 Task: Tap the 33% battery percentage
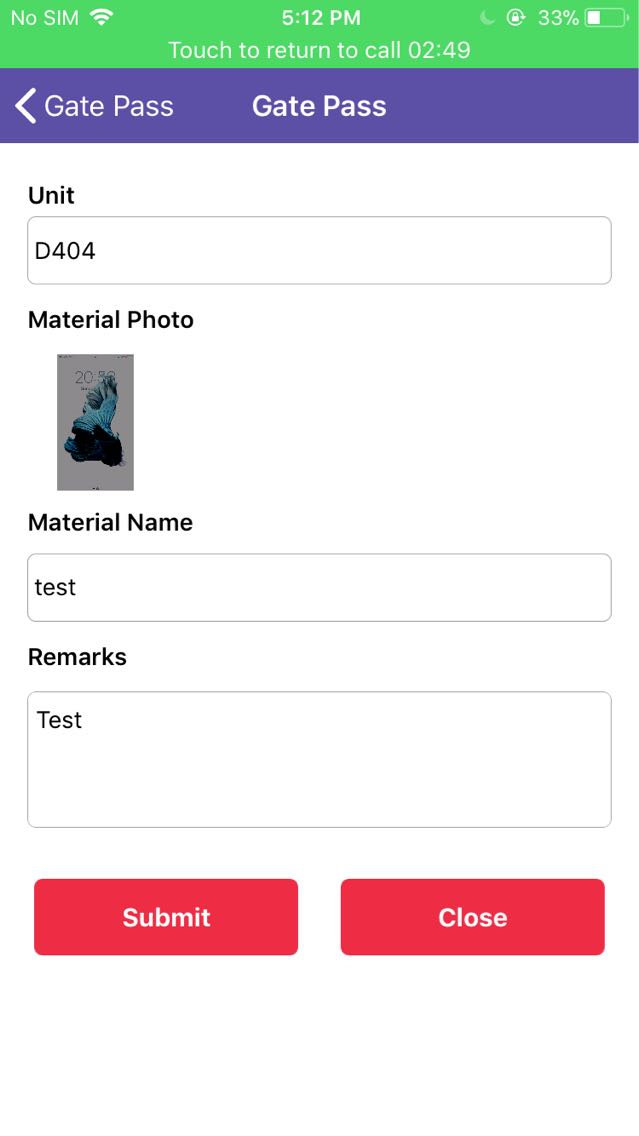[x=558, y=18]
